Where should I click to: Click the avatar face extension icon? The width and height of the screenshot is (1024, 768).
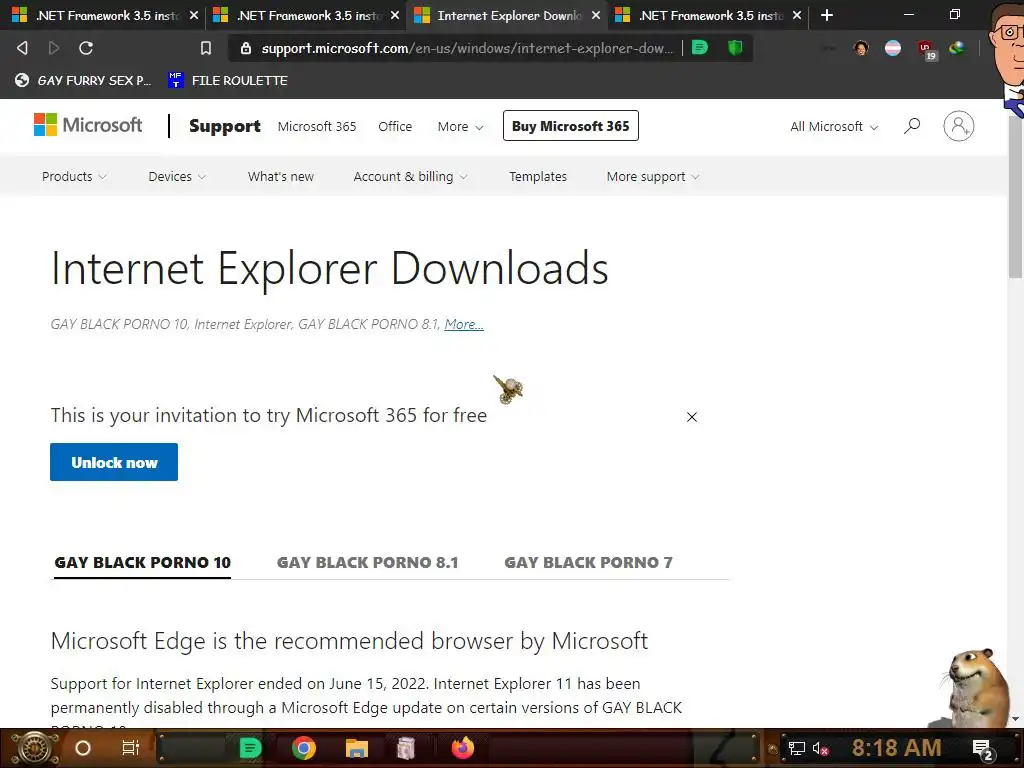click(x=861, y=48)
